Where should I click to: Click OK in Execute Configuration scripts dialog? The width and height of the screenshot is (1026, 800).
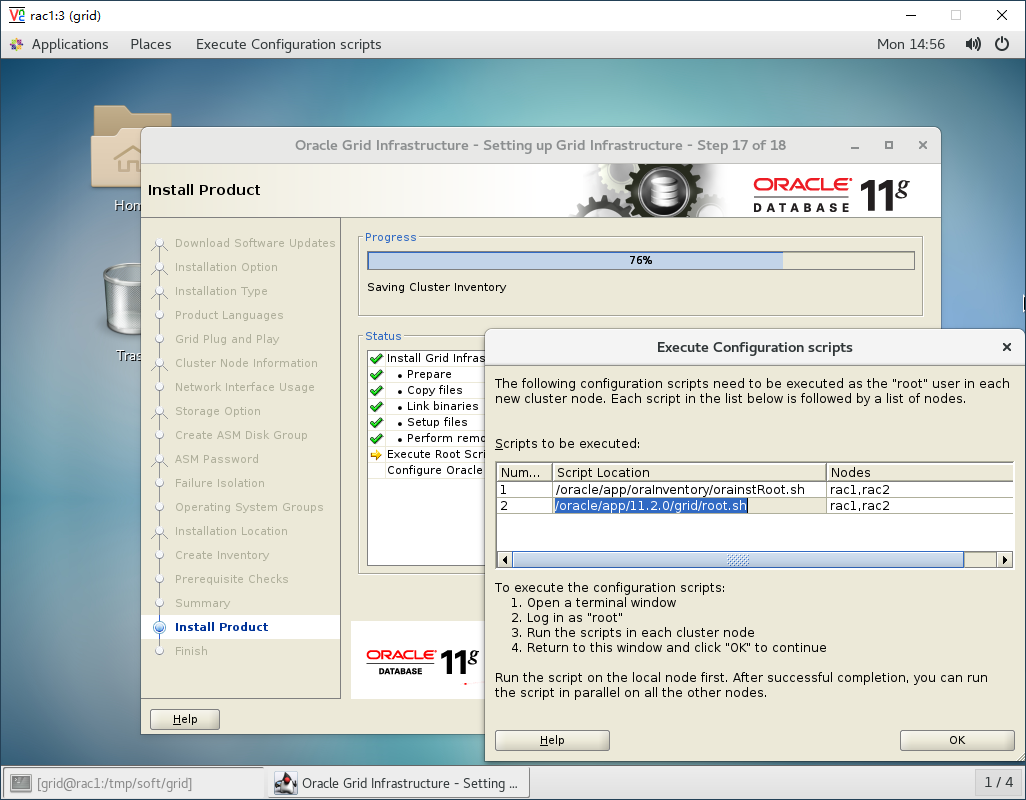[x=957, y=740]
